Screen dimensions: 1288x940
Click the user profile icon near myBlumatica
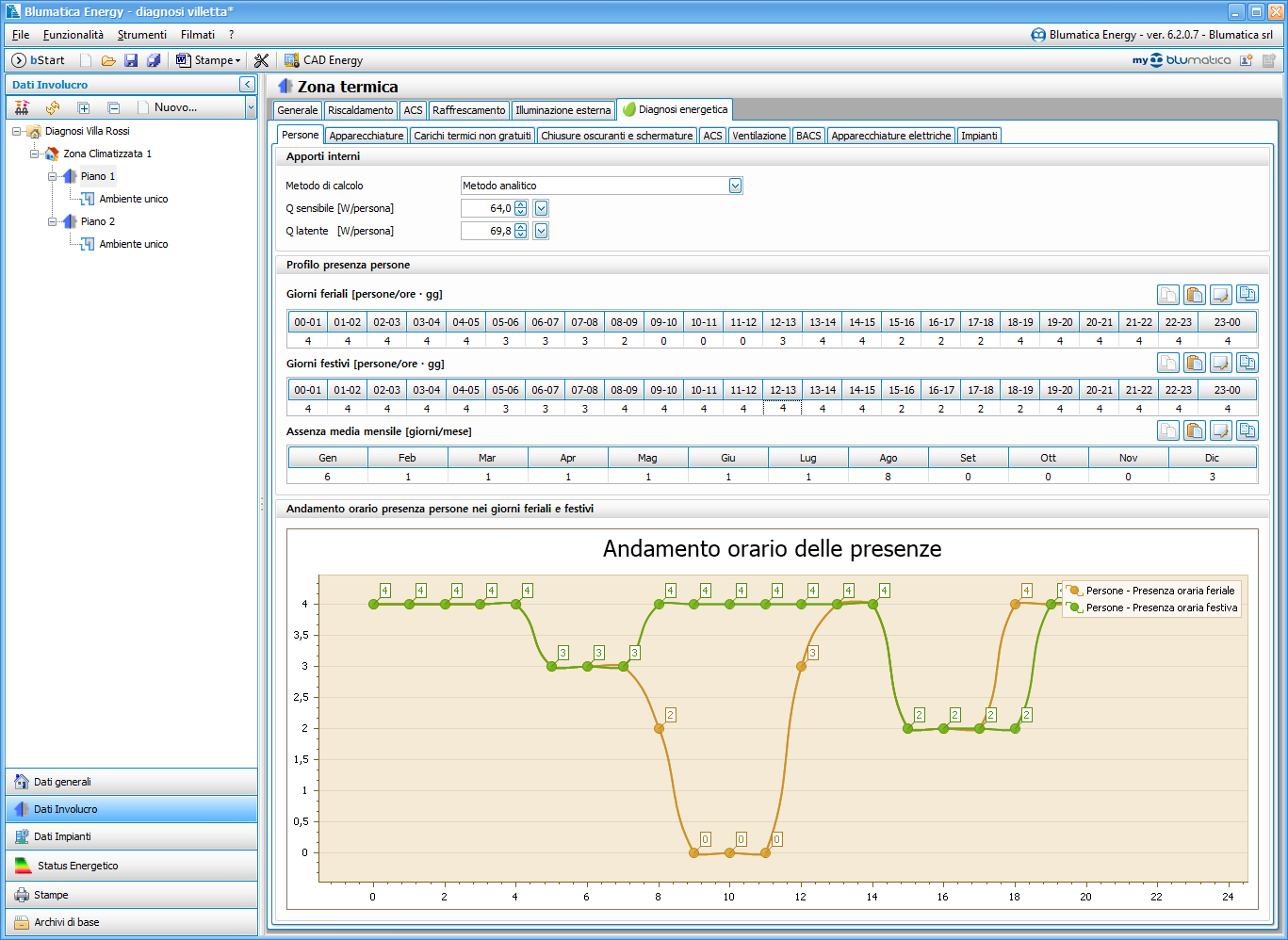pyautogui.click(x=1246, y=60)
